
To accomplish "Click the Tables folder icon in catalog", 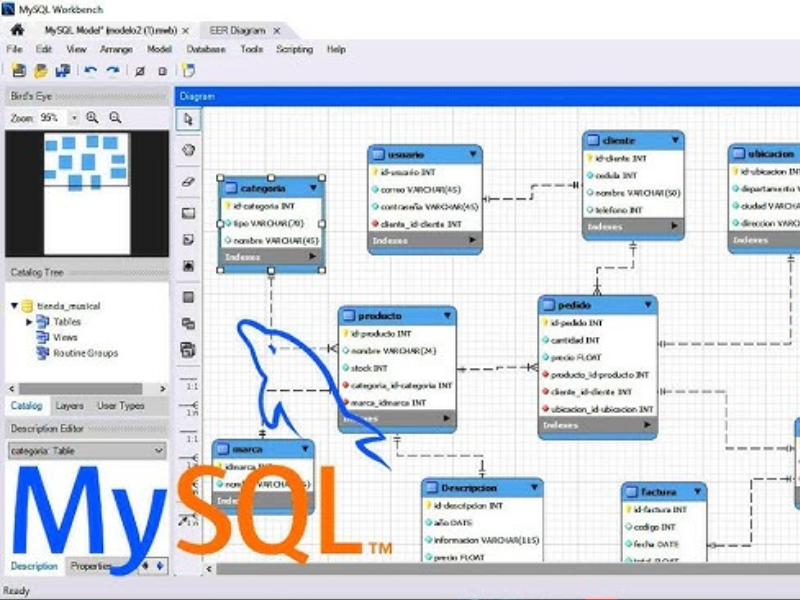I will pyautogui.click(x=43, y=321).
